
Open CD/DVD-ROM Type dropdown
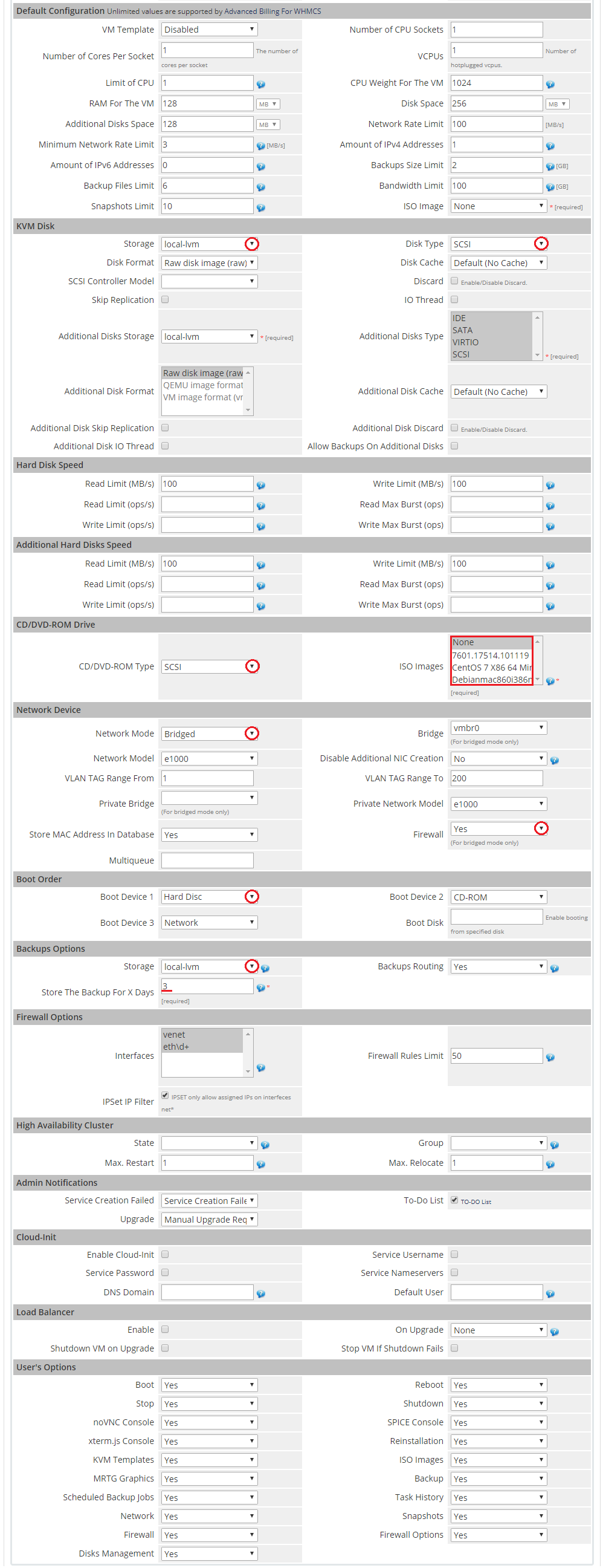(209, 667)
